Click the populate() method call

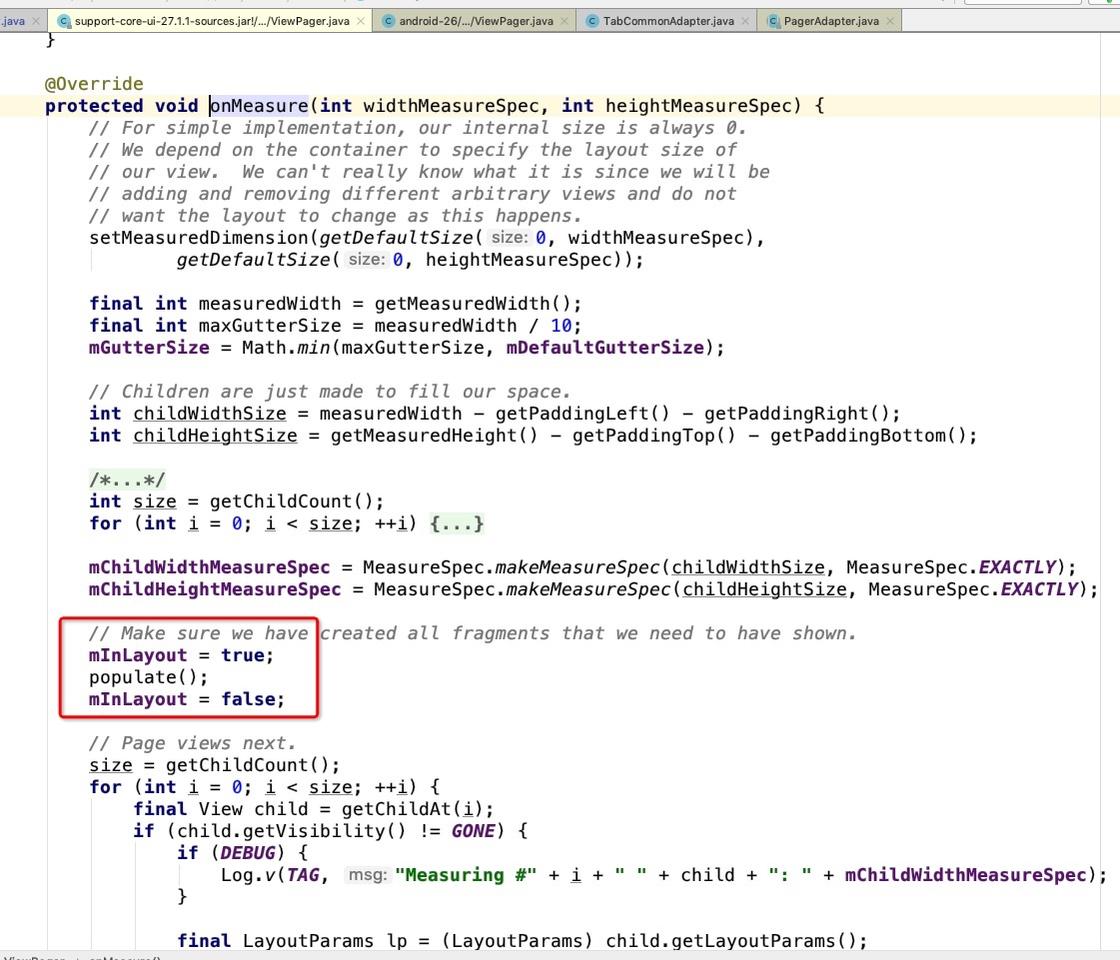pos(149,677)
